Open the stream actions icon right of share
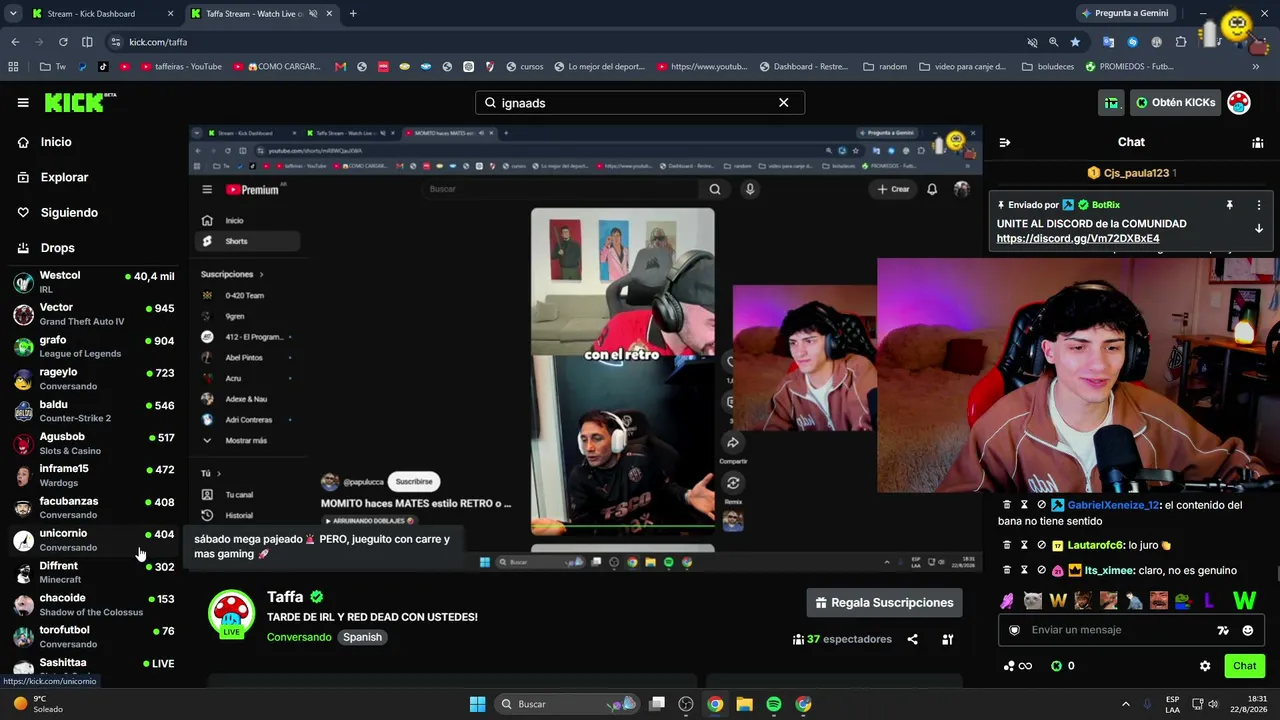The image size is (1280, 720). point(948,639)
